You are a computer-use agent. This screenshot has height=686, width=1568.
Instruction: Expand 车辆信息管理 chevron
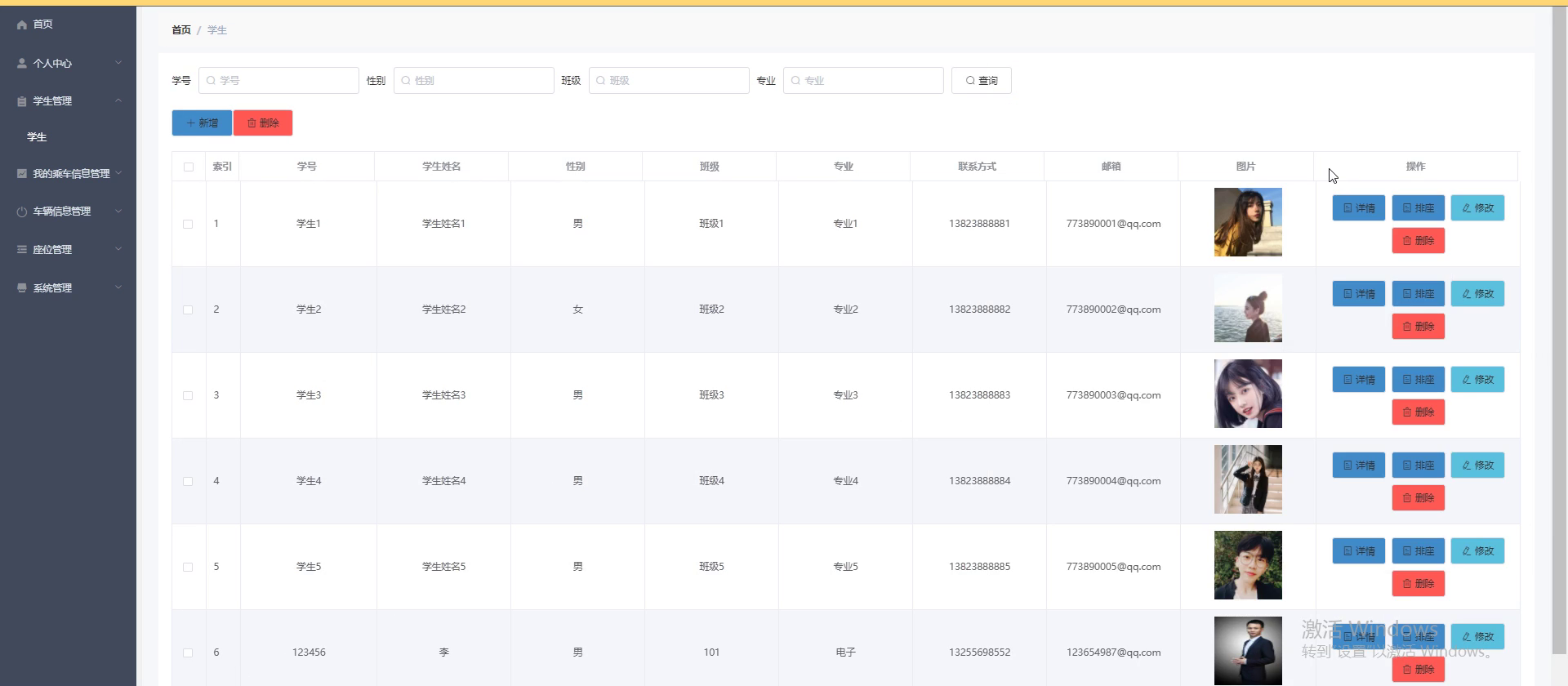[118, 211]
